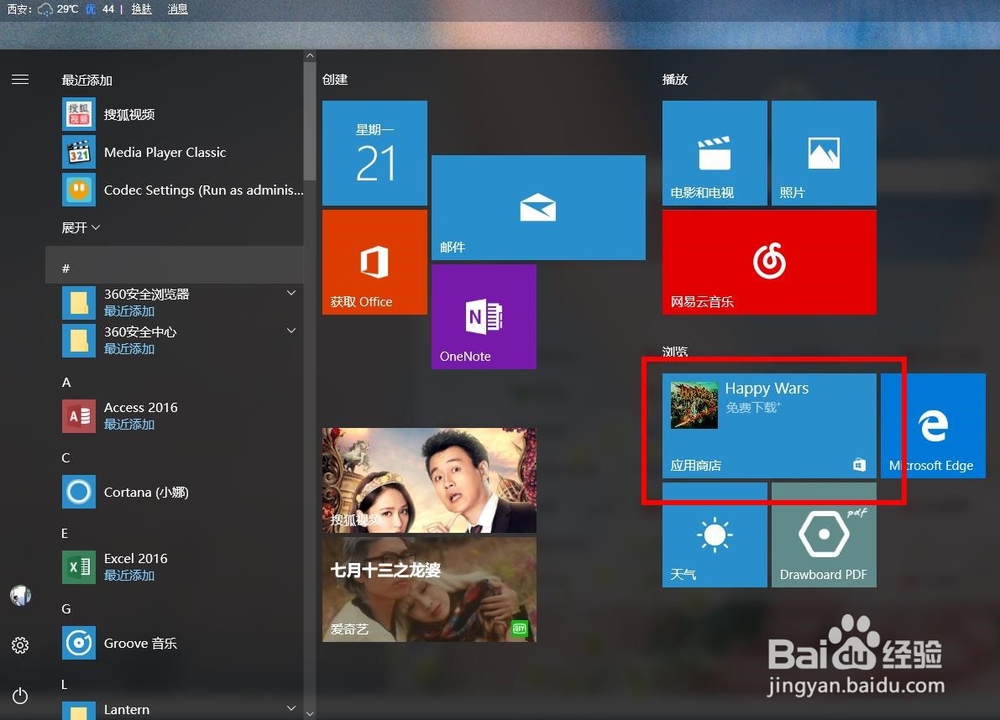Expand 展开 recently added list
1000x720 pixels.
[x=80, y=228]
